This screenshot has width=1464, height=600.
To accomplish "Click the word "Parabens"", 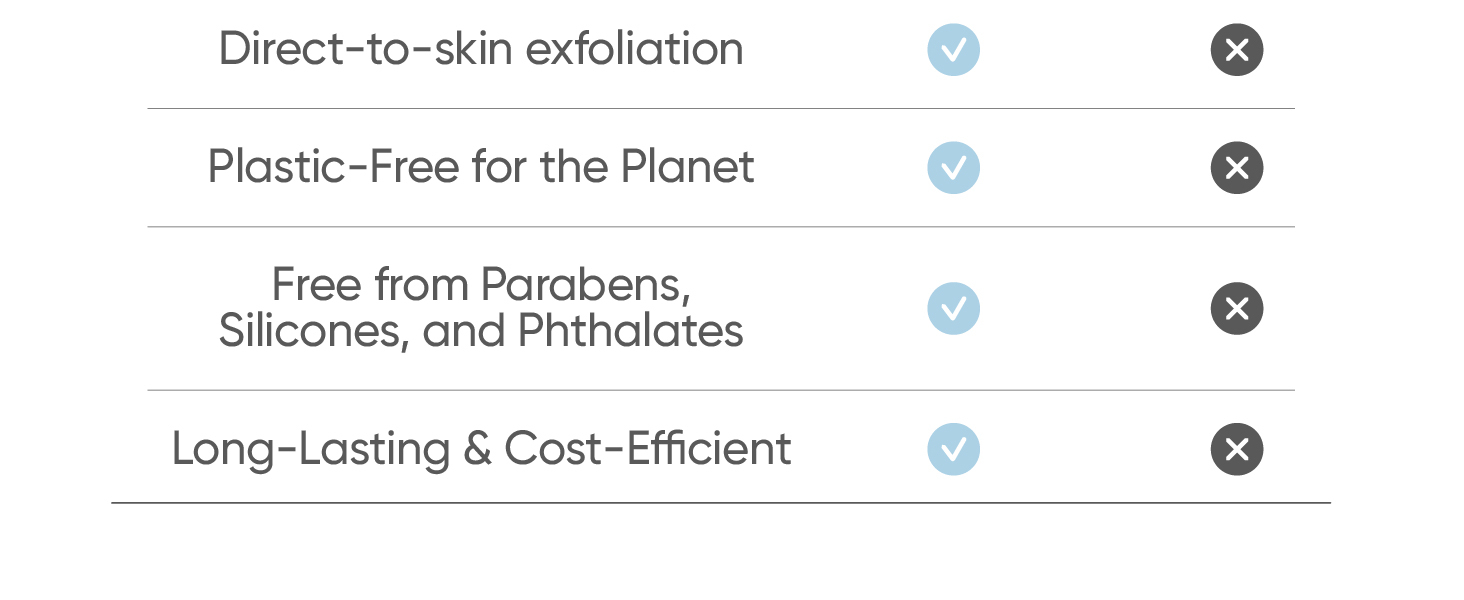I will (585, 287).
